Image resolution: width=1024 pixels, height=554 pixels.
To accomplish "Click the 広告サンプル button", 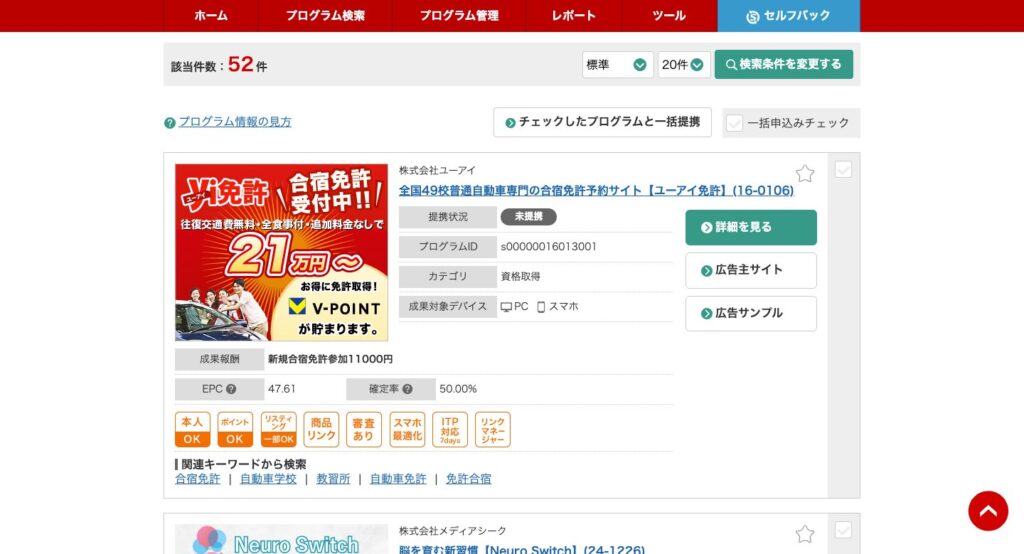I will point(751,314).
